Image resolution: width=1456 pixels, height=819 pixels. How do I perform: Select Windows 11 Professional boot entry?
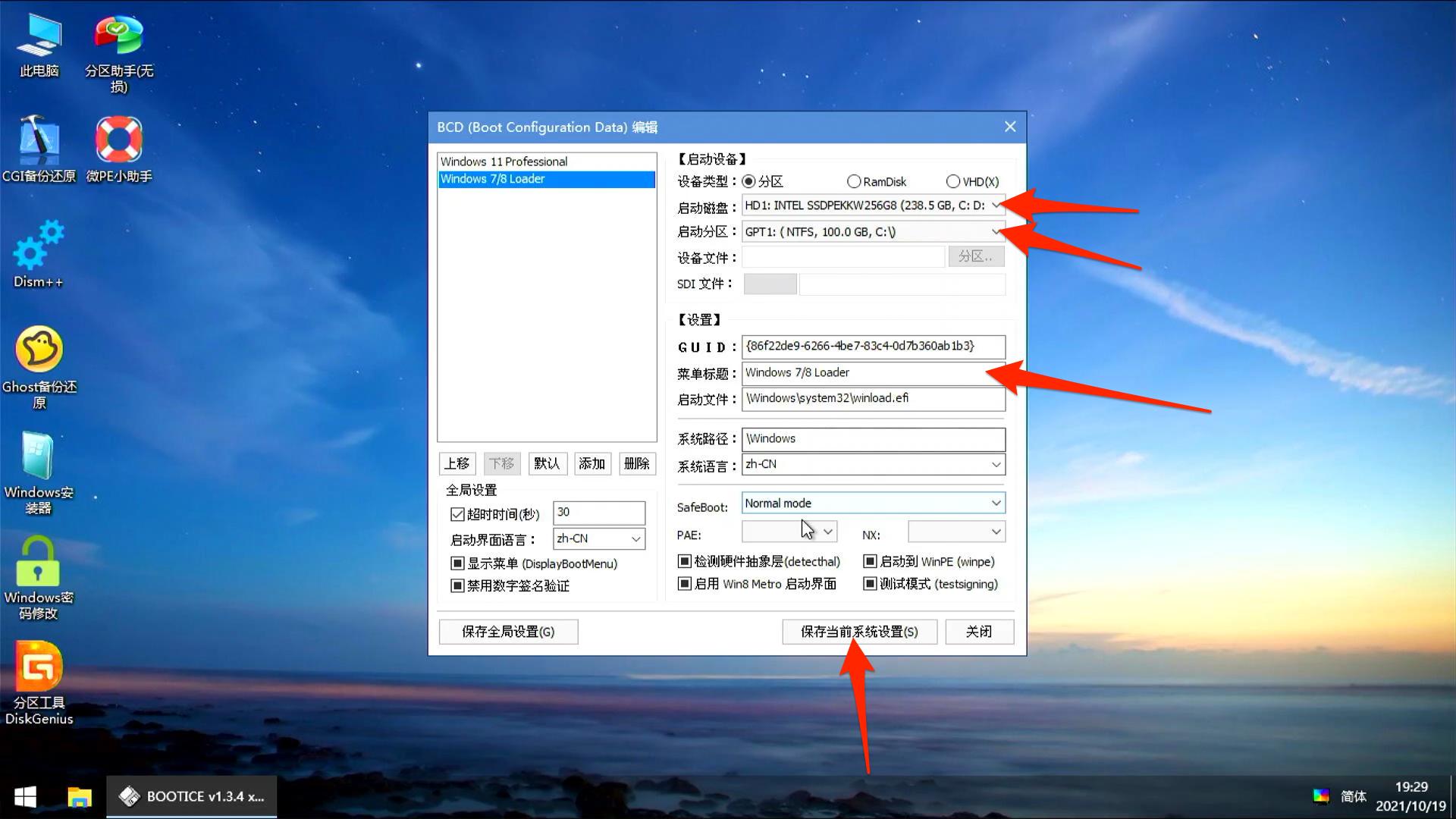point(503,161)
